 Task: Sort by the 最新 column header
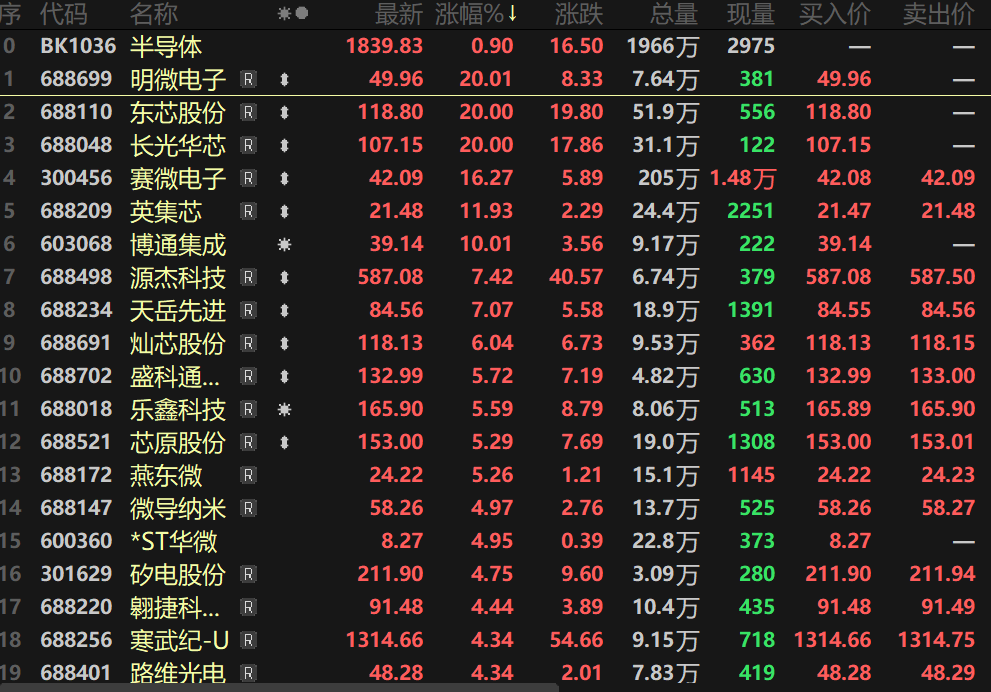tap(399, 14)
